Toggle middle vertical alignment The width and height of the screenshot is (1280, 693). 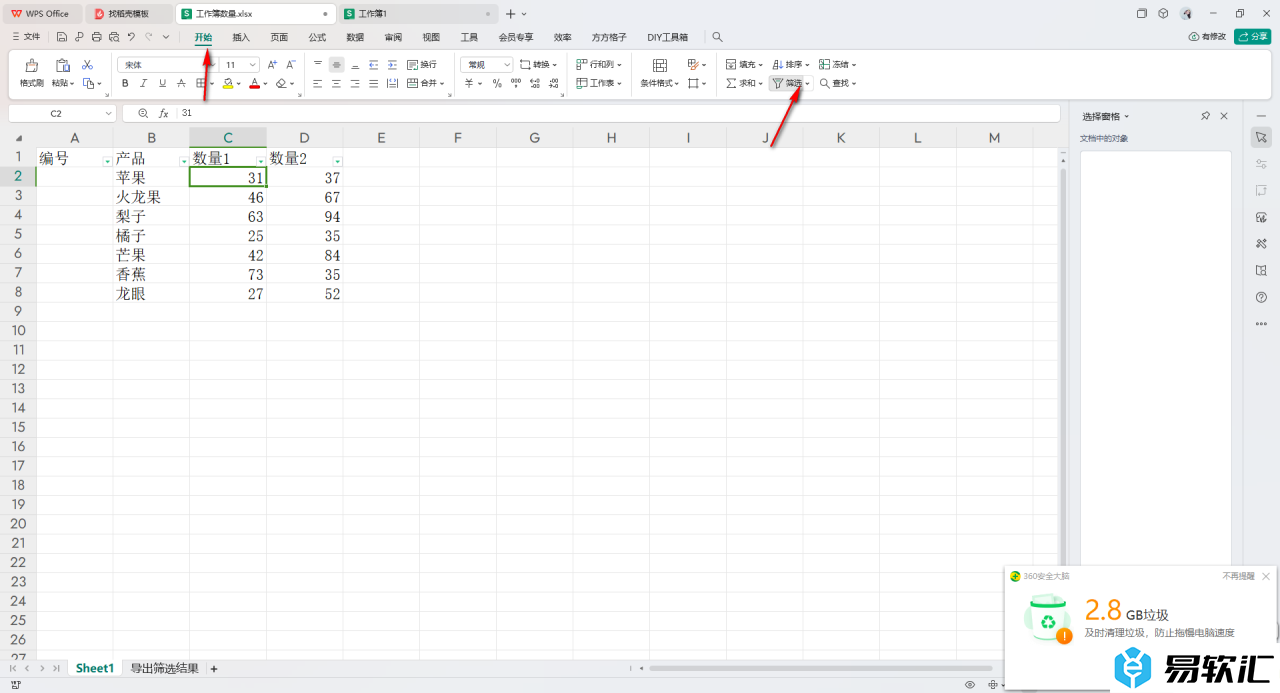tap(336, 64)
